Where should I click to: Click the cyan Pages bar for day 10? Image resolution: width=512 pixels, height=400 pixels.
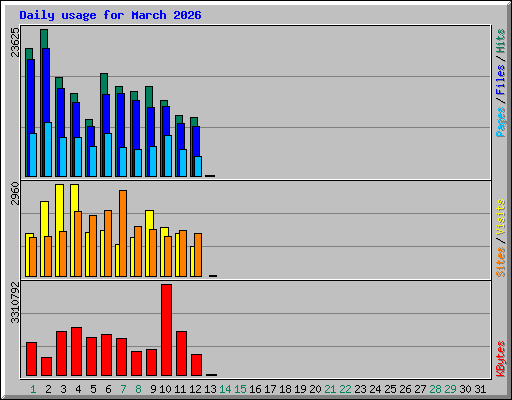tap(168, 156)
